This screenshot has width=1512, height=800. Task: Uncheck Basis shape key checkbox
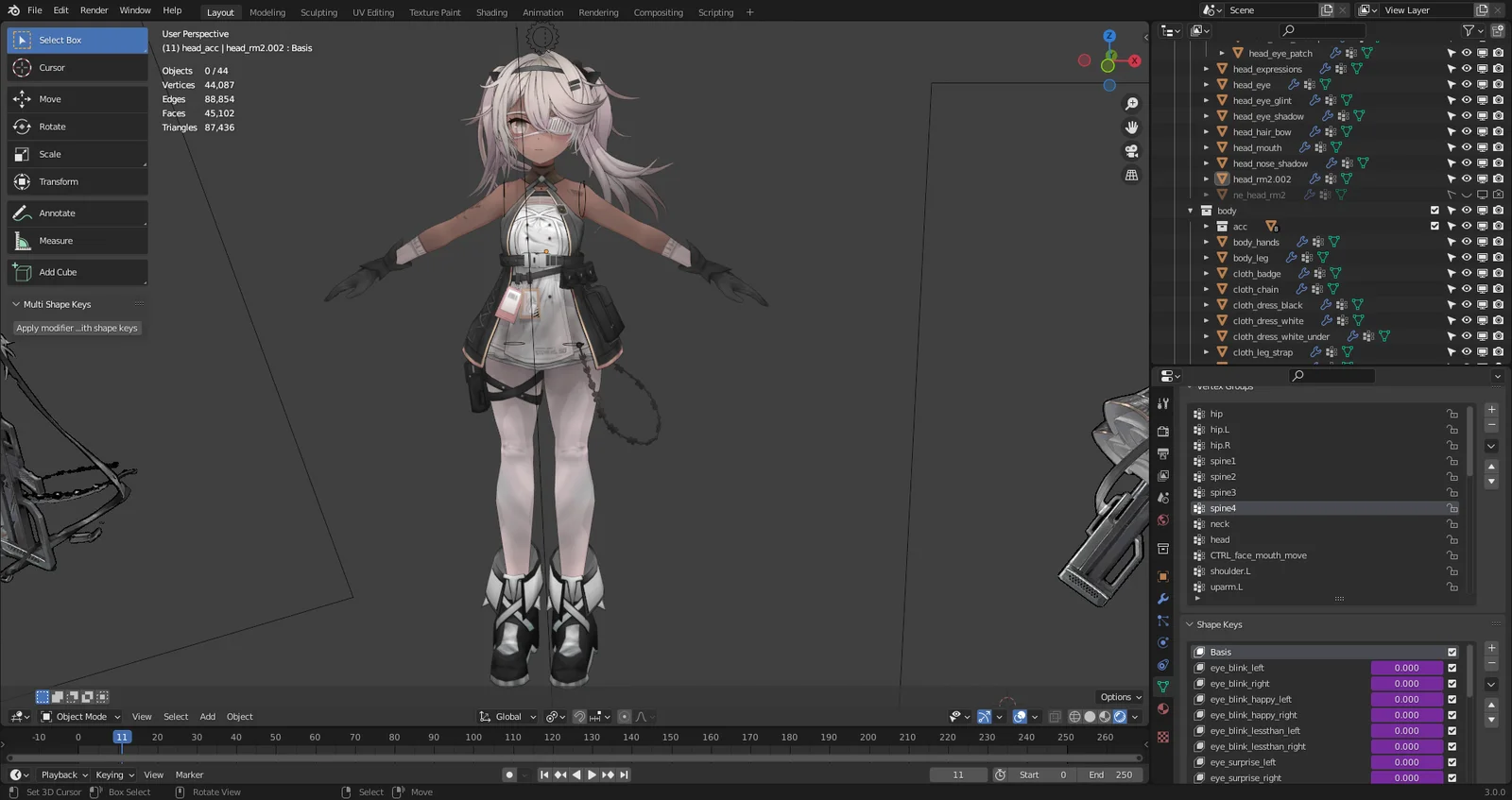(1452, 652)
